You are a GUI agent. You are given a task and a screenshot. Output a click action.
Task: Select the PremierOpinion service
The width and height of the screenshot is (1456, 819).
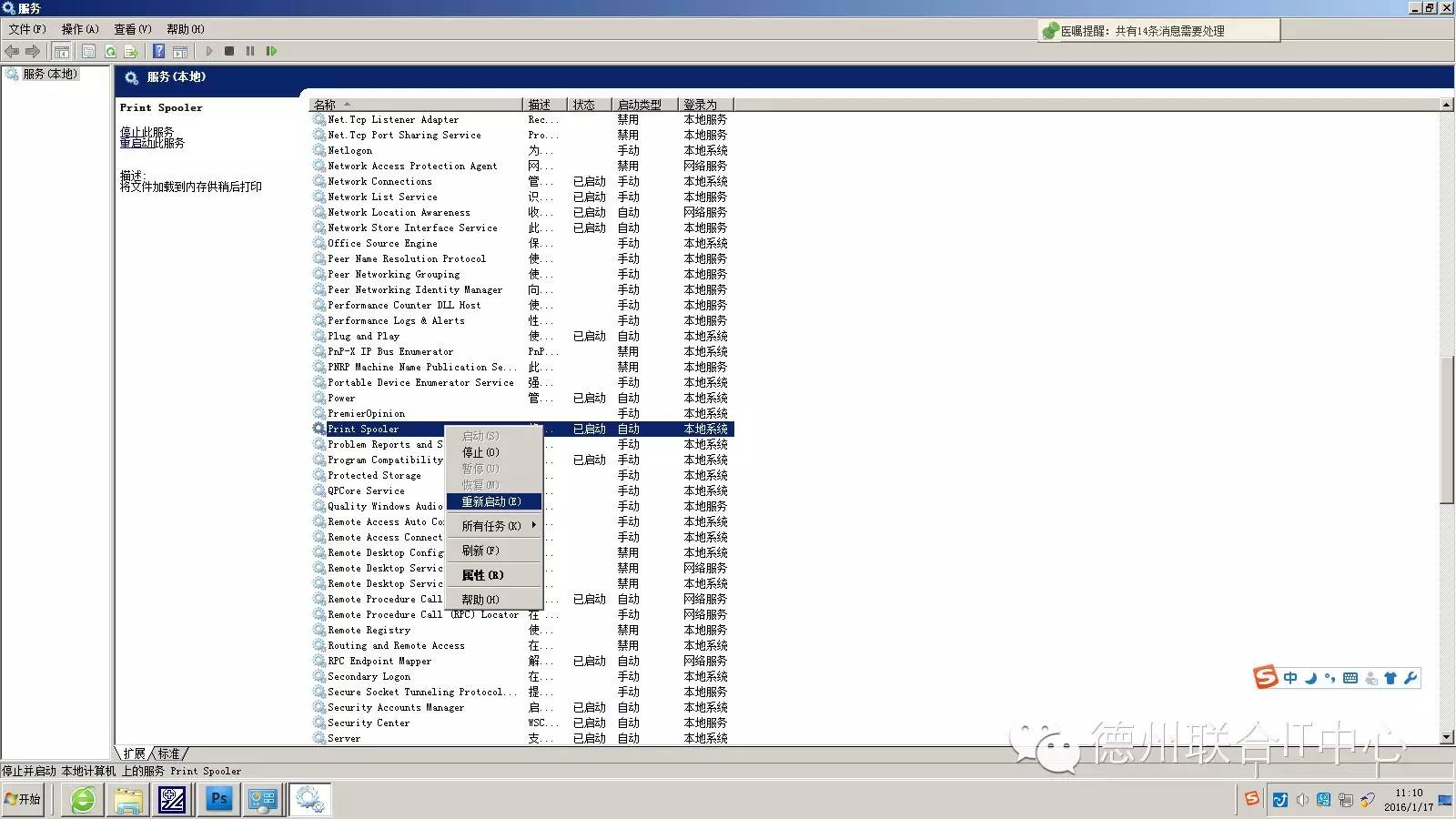point(522,413)
